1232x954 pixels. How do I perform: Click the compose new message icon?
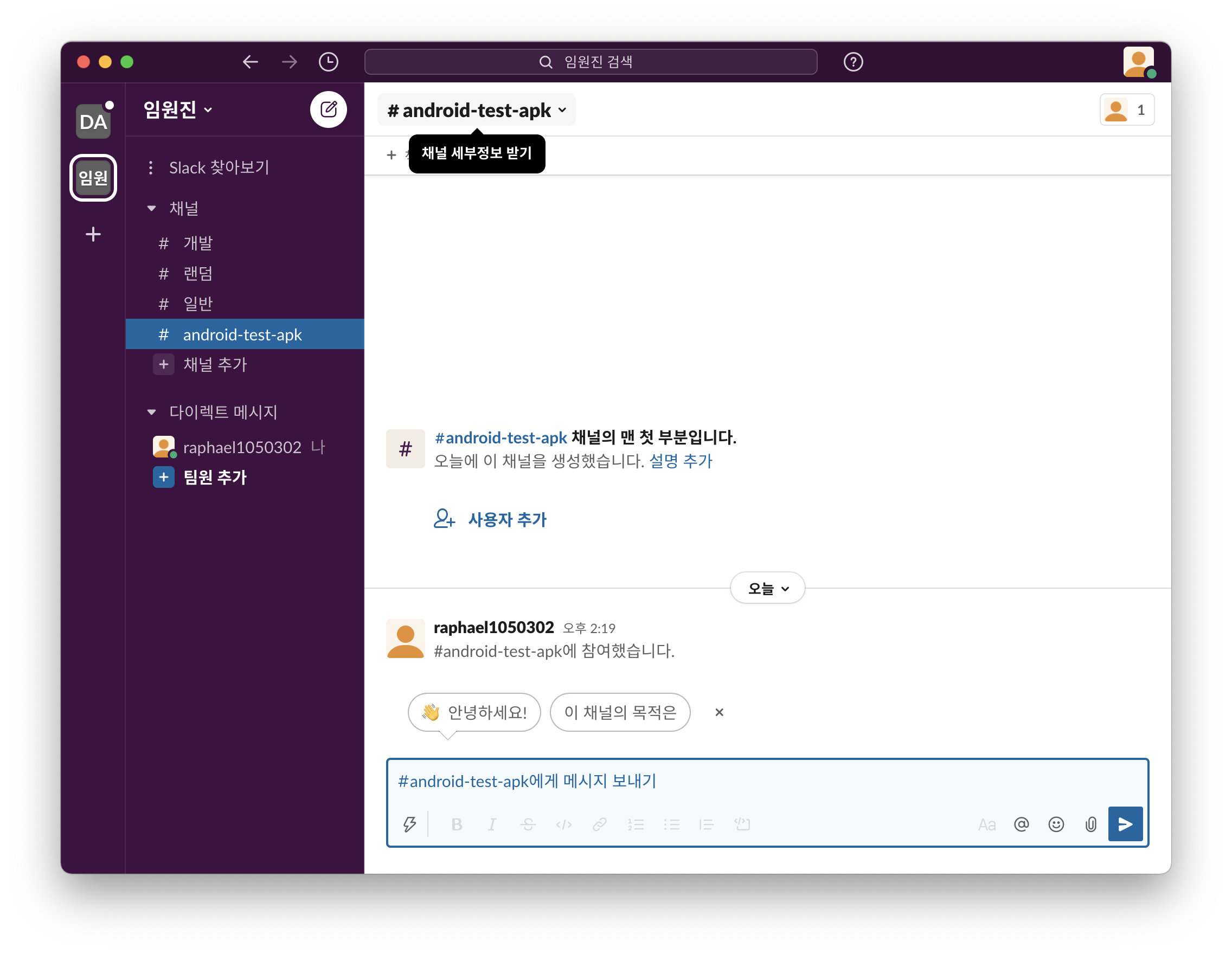tap(328, 109)
